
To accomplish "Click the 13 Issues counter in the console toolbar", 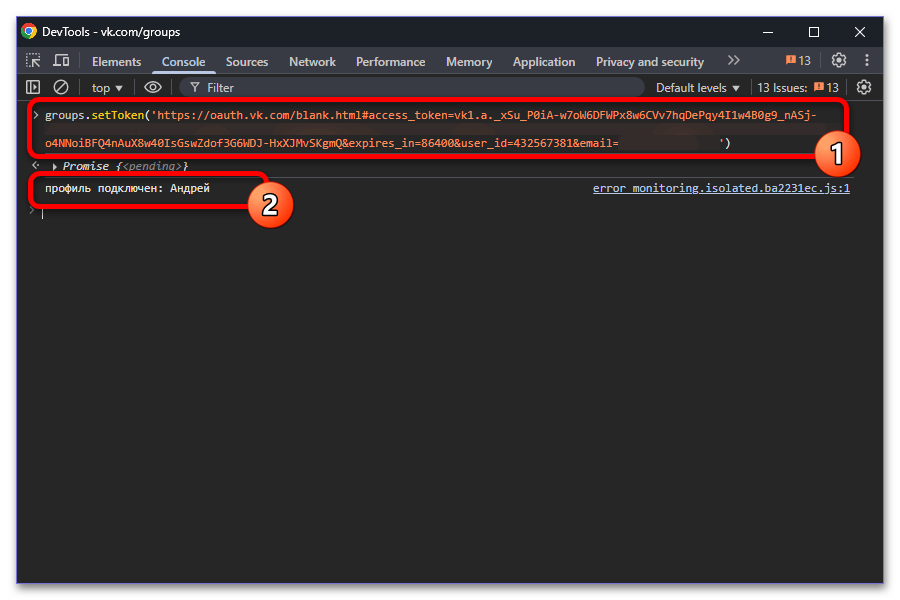I will pos(798,88).
